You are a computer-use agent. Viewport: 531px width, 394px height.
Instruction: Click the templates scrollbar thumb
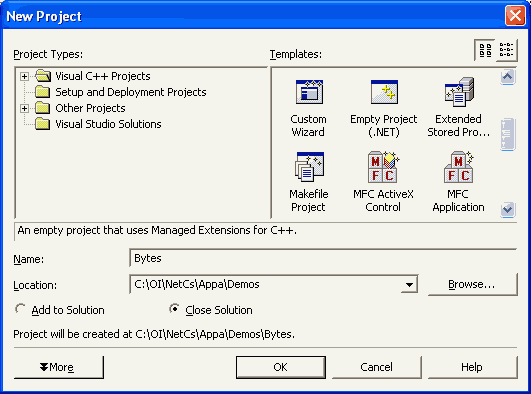coord(508,134)
